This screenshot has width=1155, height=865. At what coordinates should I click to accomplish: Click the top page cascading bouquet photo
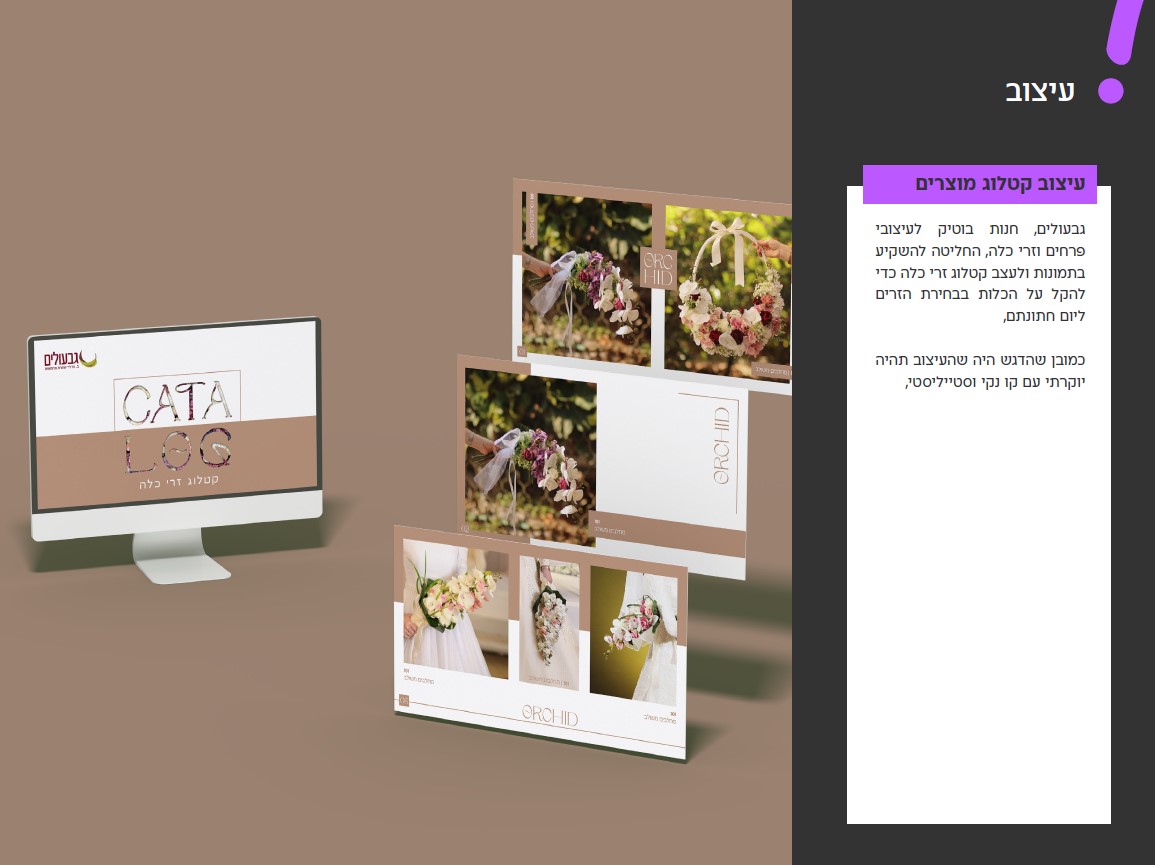click(587, 279)
